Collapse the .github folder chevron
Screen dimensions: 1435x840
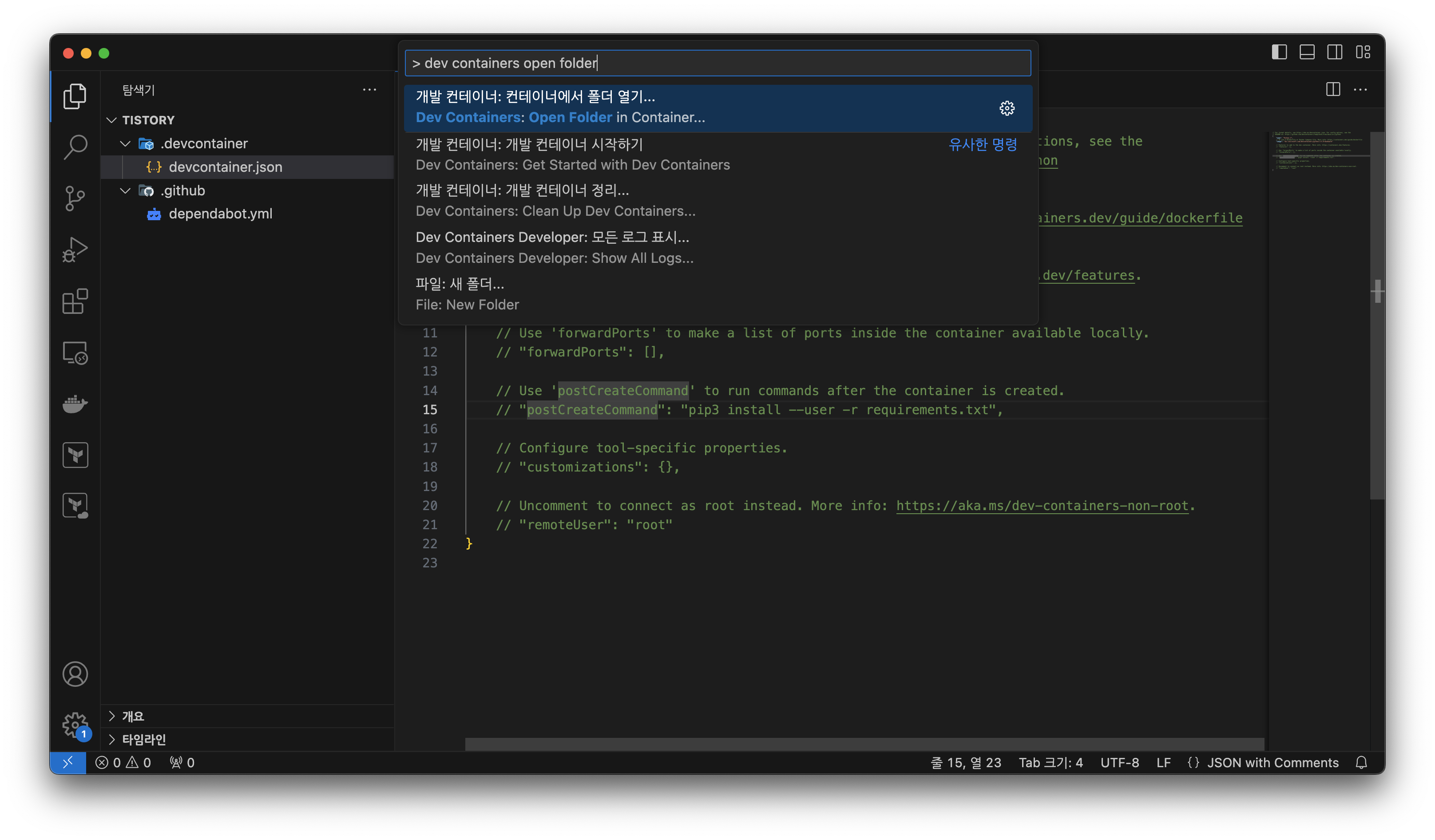[125, 190]
